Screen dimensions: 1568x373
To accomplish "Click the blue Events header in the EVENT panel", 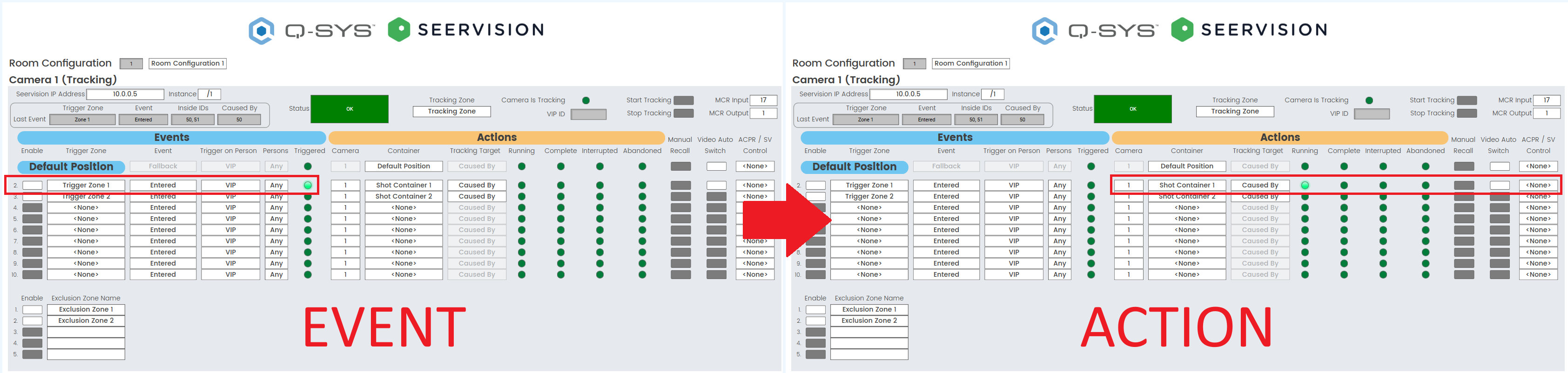I will [172, 138].
